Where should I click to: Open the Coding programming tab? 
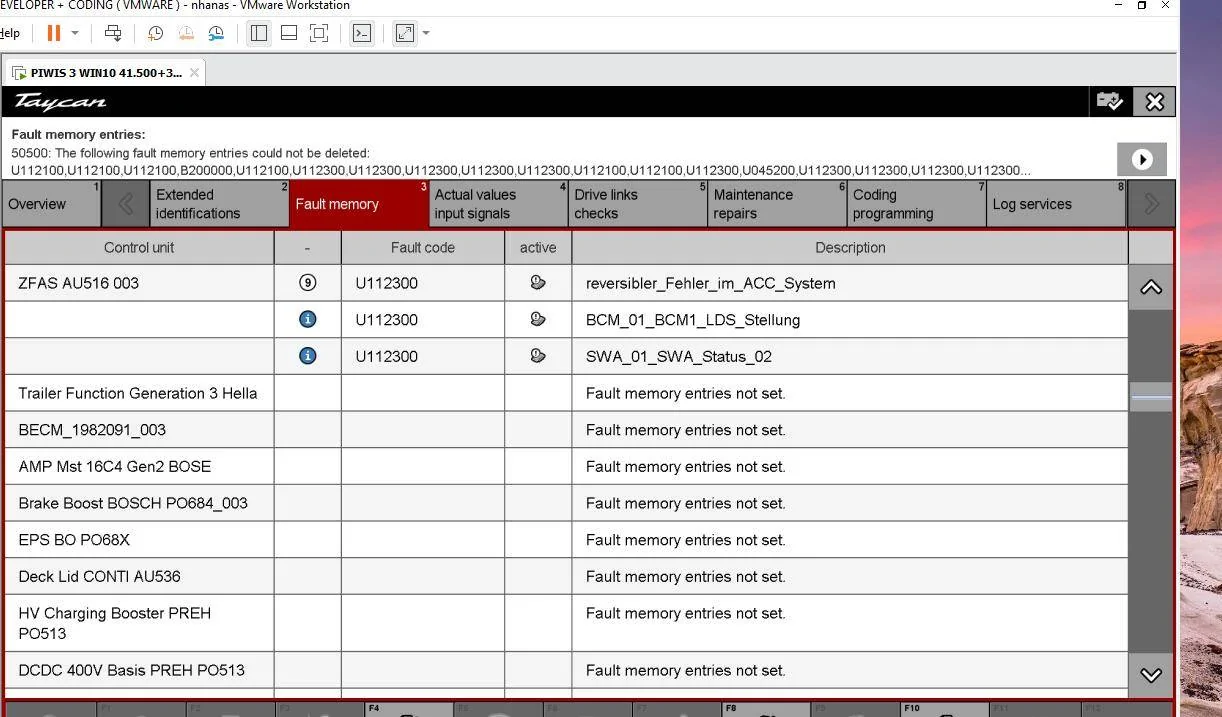pos(917,204)
